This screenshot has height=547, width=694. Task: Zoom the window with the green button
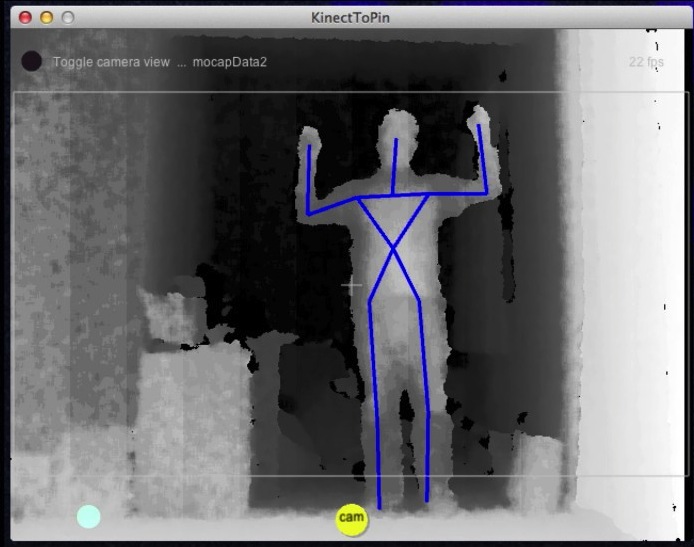[67, 17]
